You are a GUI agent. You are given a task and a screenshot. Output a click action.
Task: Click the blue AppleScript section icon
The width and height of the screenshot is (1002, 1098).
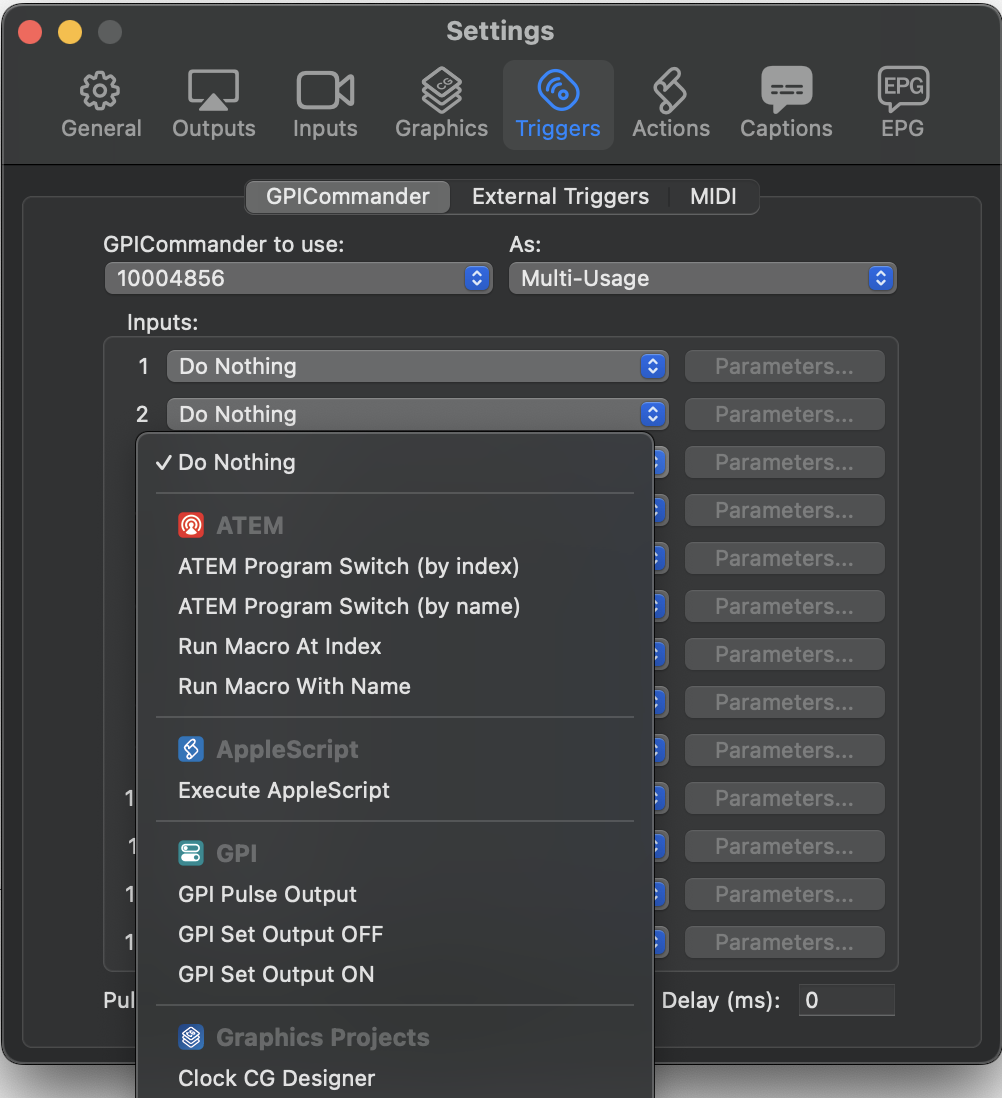tap(191, 749)
